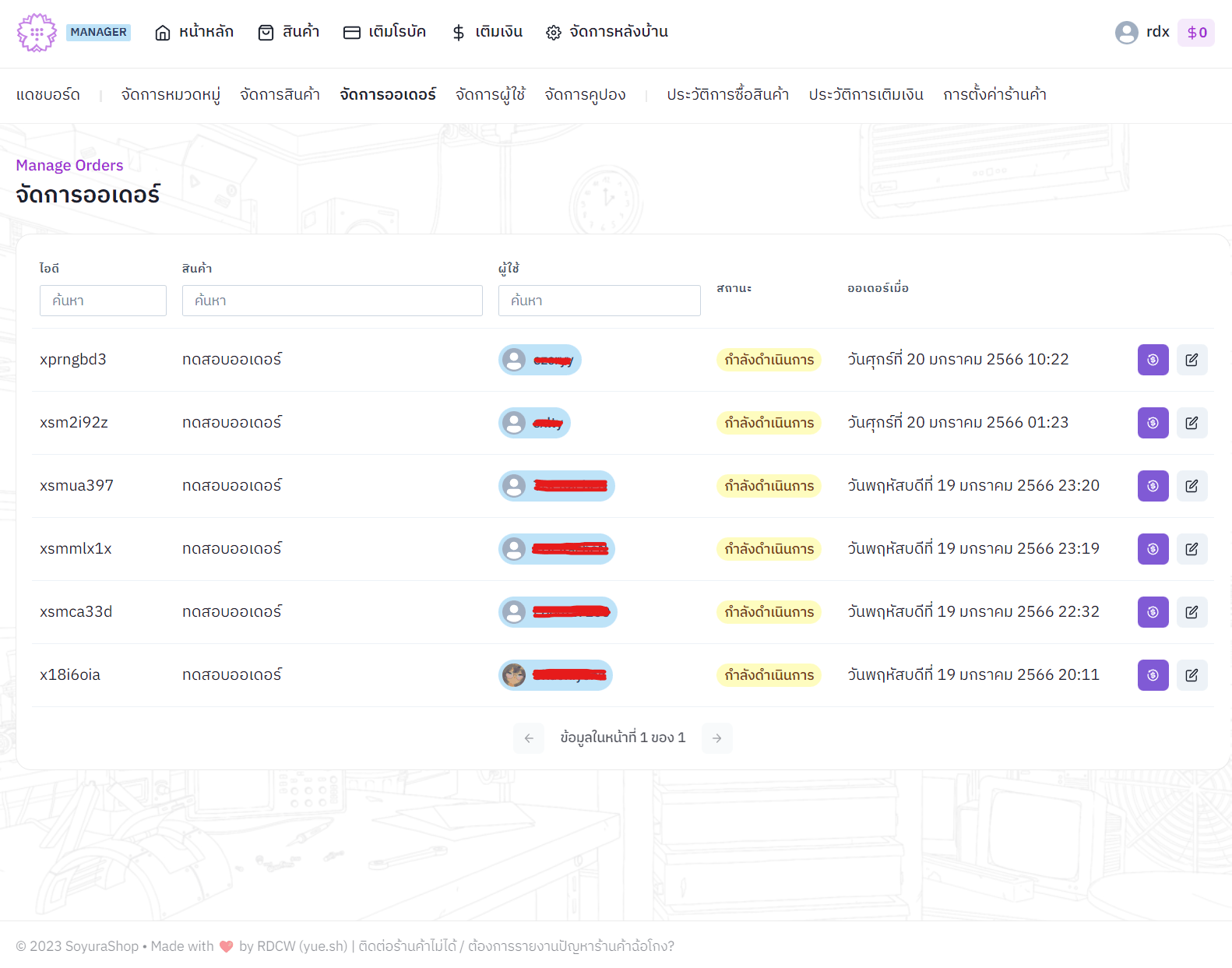
Task: Go to next page with right arrow
Action: 716,738
